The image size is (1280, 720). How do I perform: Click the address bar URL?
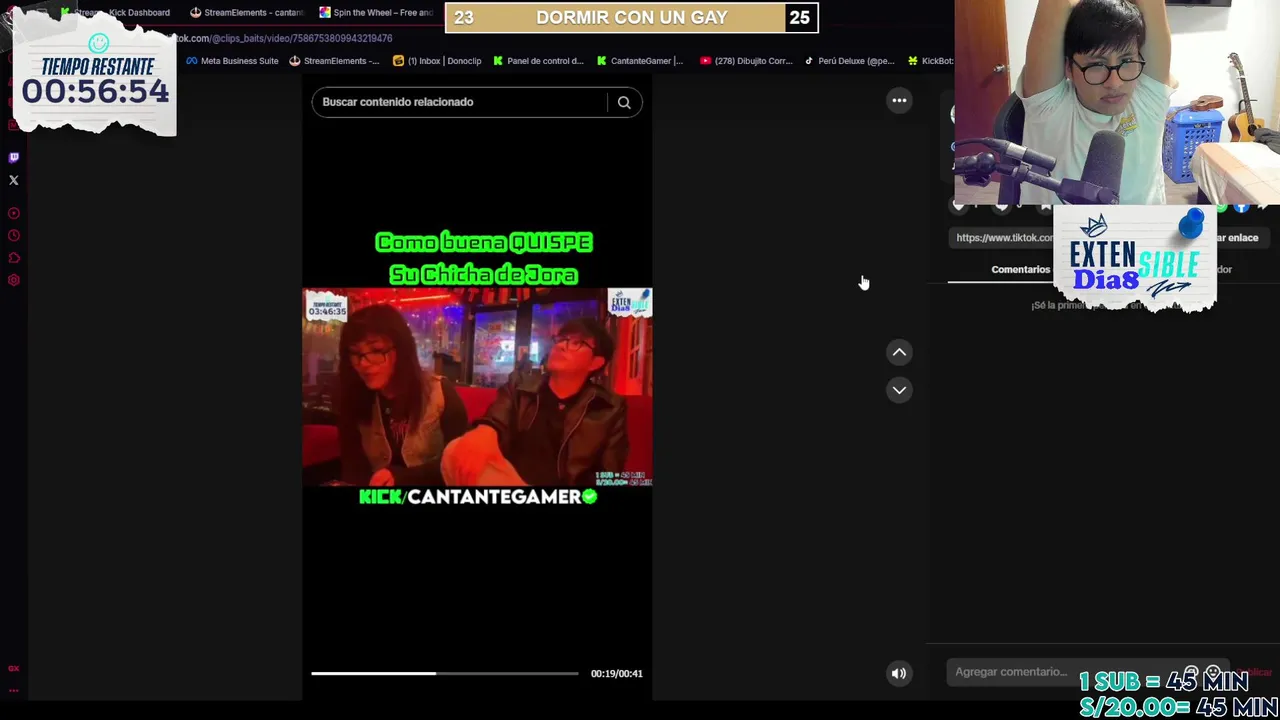(x=285, y=38)
